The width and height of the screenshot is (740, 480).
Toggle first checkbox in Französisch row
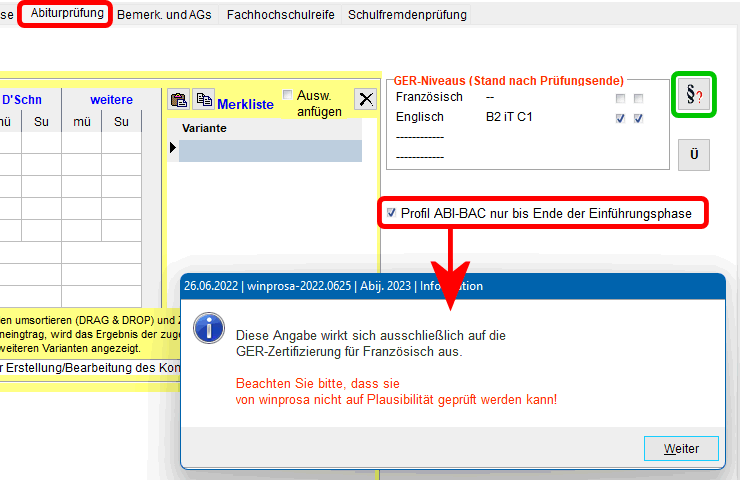pos(621,98)
